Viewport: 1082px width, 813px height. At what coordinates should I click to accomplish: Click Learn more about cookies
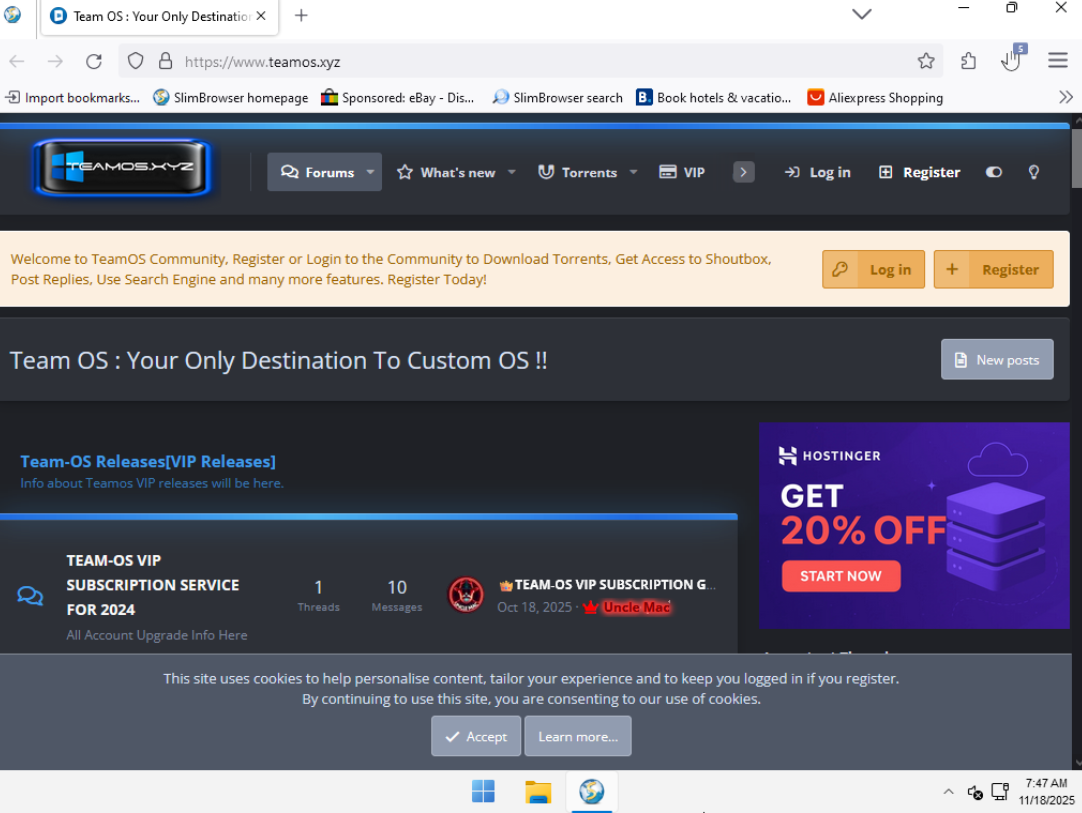(578, 736)
